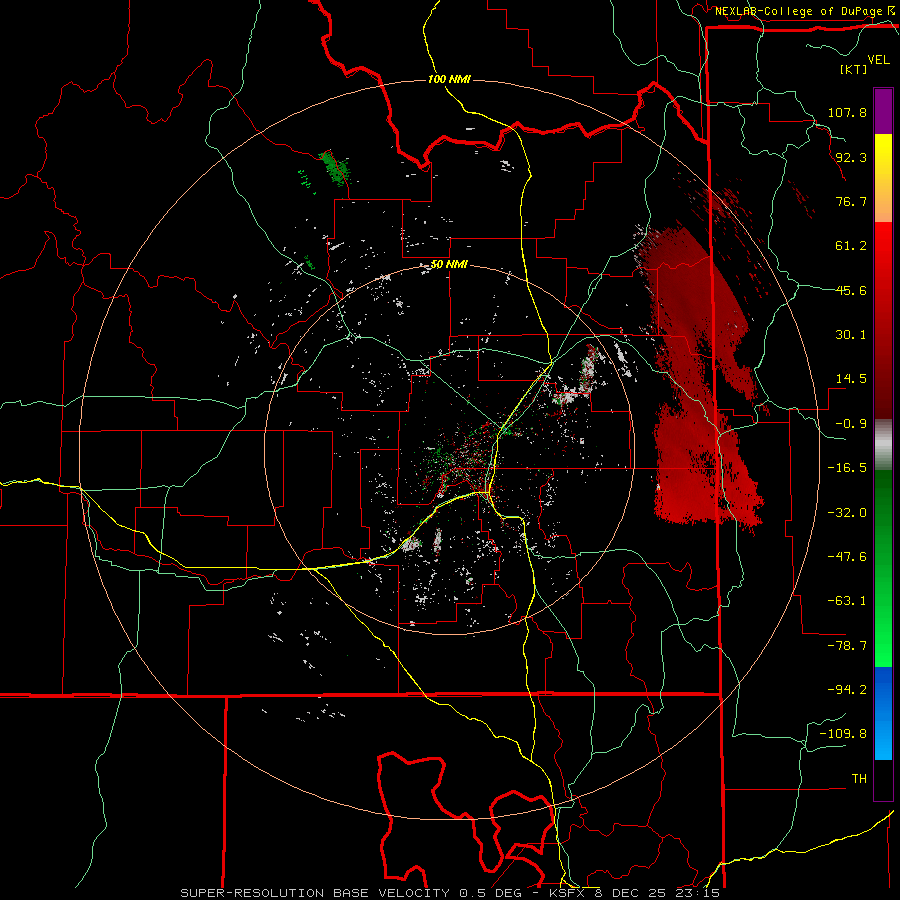Click the NEXLAB-College of DuPage label
The height and width of the screenshot is (900, 900).
799,11
